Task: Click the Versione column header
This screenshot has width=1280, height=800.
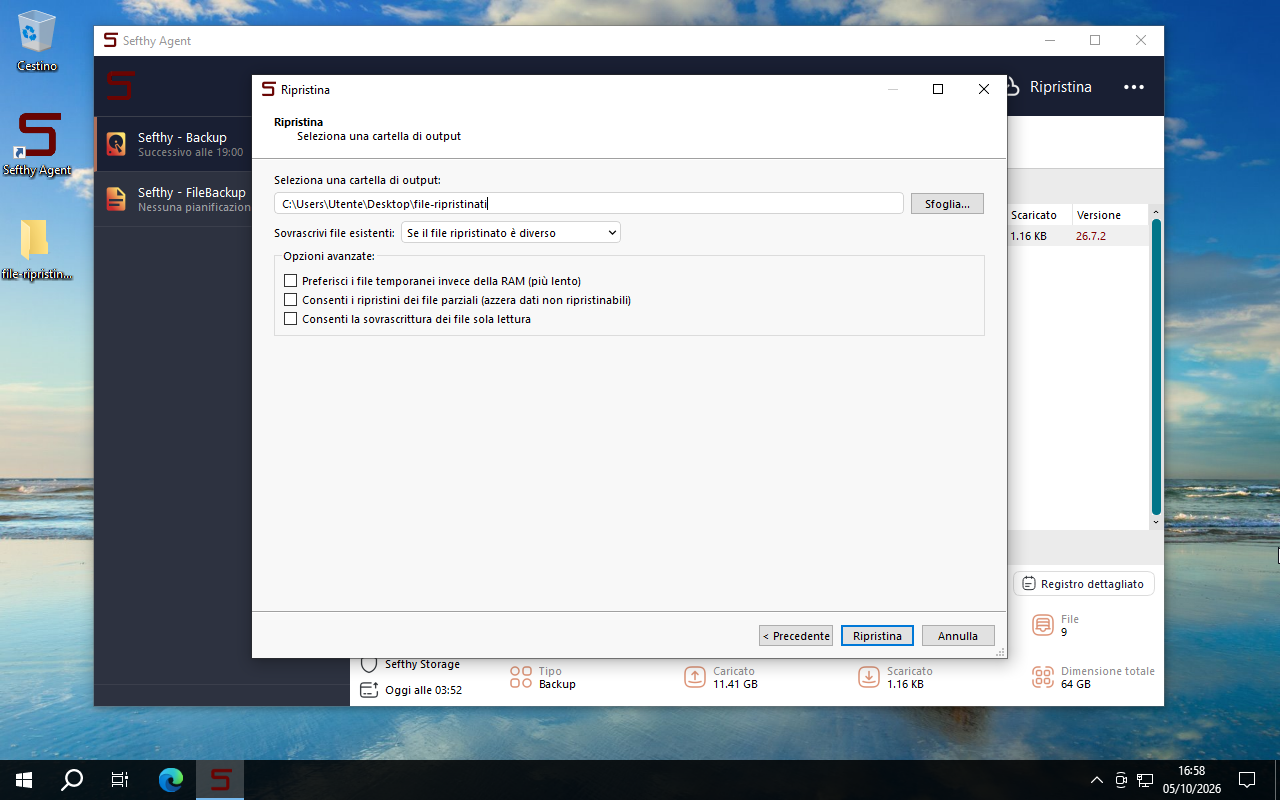Action: click(x=1111, y=215)
